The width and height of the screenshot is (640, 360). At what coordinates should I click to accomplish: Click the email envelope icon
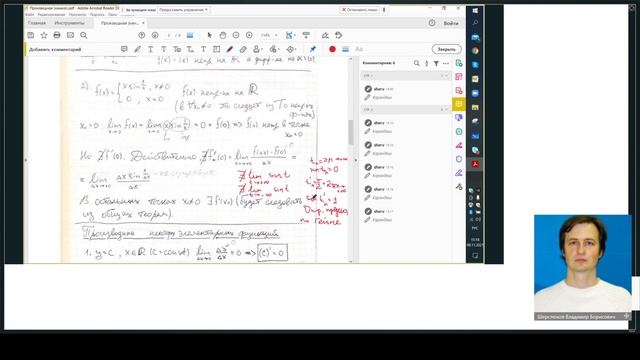click(x=70, y=36)
